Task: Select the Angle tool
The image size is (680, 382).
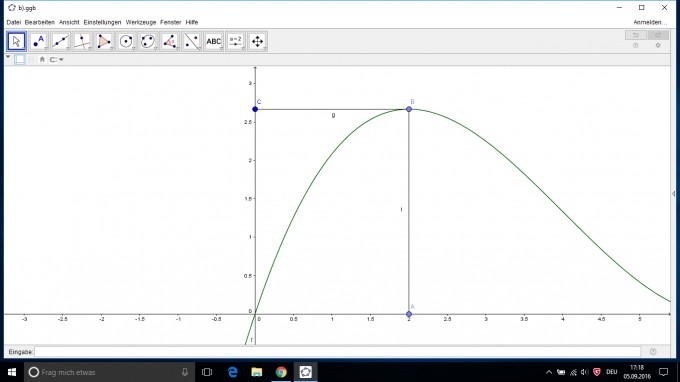Action: (x=170, y=42)
